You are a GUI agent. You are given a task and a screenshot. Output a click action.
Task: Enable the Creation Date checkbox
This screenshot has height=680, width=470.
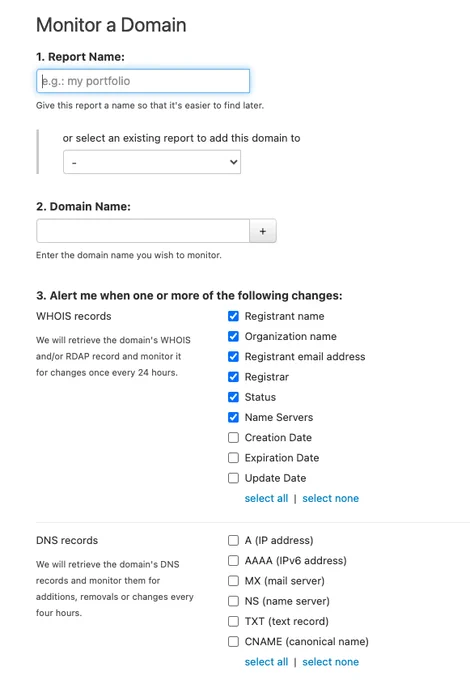click(x=233, y=438)
